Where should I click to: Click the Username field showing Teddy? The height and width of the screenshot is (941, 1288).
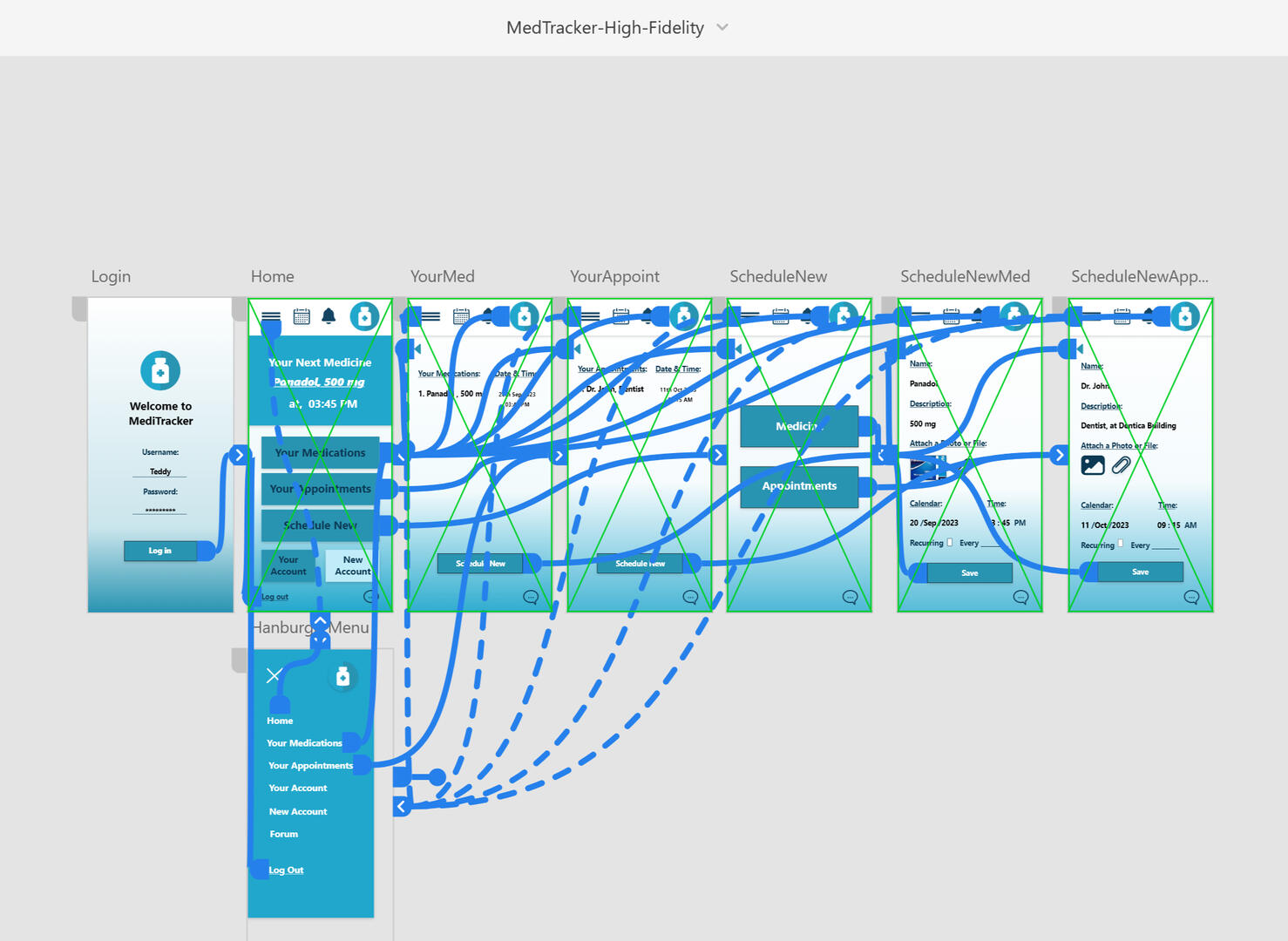point(160,471)
